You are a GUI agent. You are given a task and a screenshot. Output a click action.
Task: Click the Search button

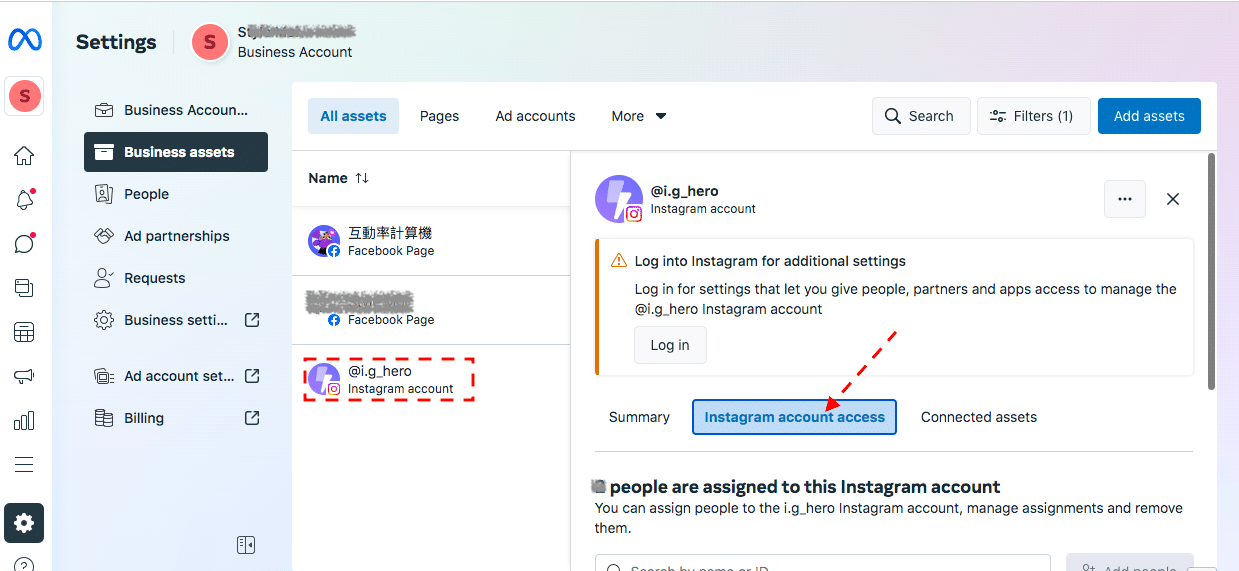(921, 116)
